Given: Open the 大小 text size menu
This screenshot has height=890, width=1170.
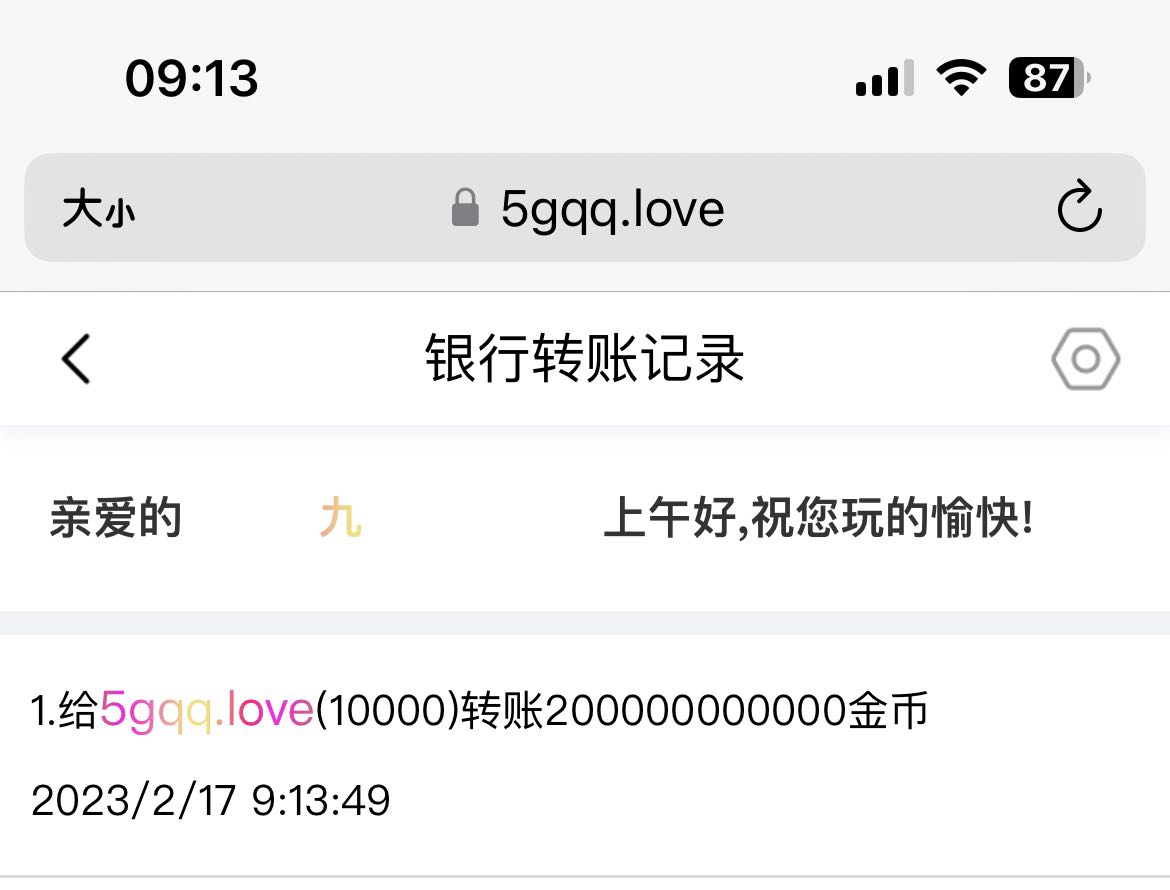Looking at the screenshot, I should (98, 208).
